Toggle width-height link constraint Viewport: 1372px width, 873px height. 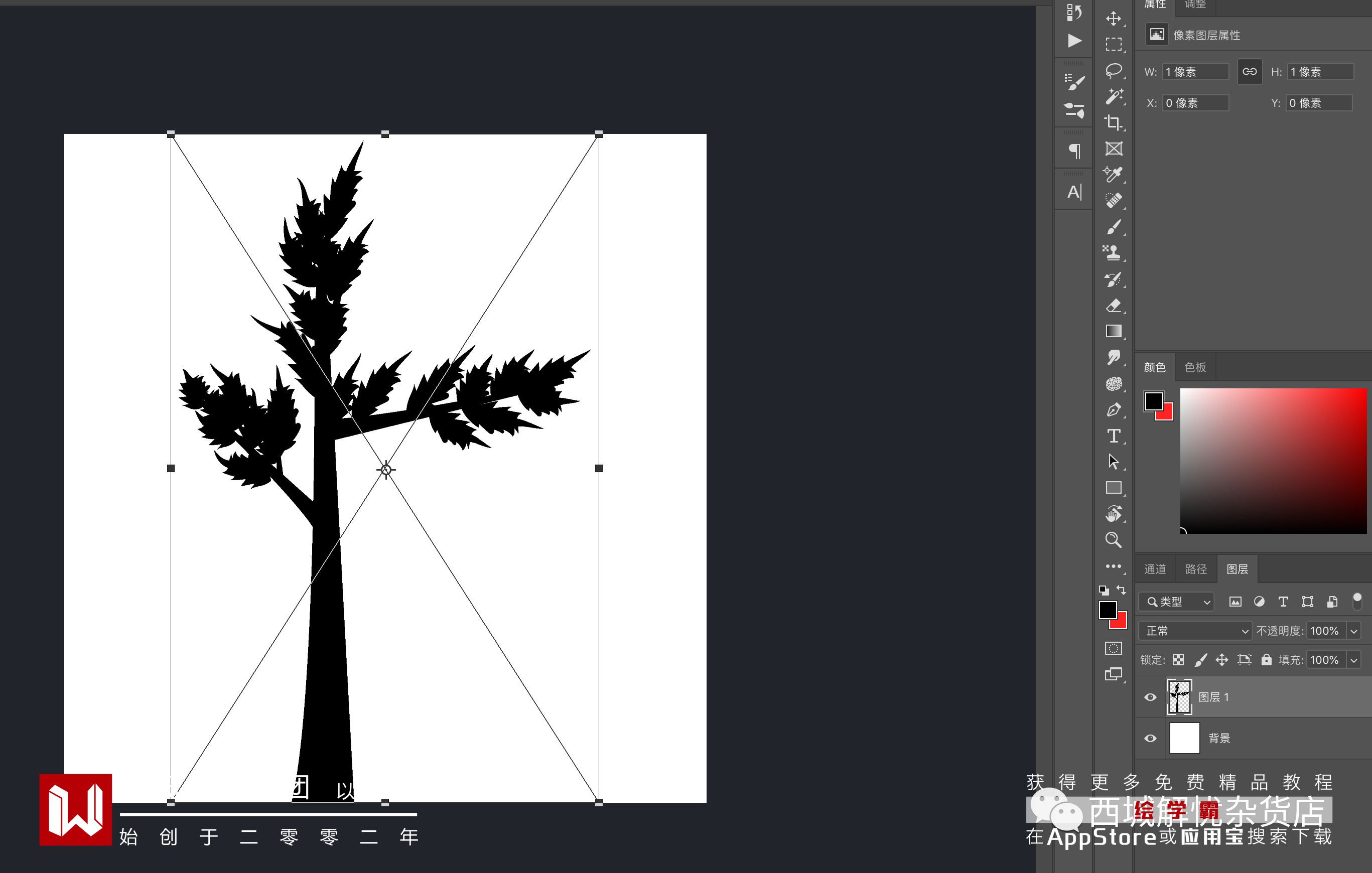(1250, 72)
